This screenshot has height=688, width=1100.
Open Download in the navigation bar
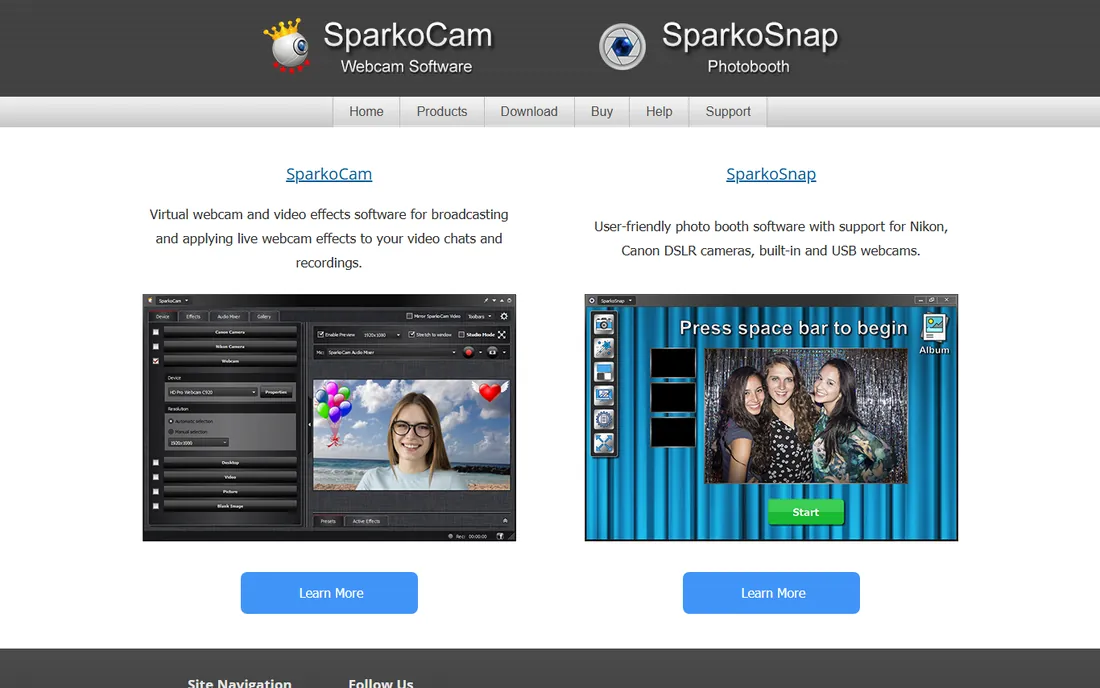point(529,112)
